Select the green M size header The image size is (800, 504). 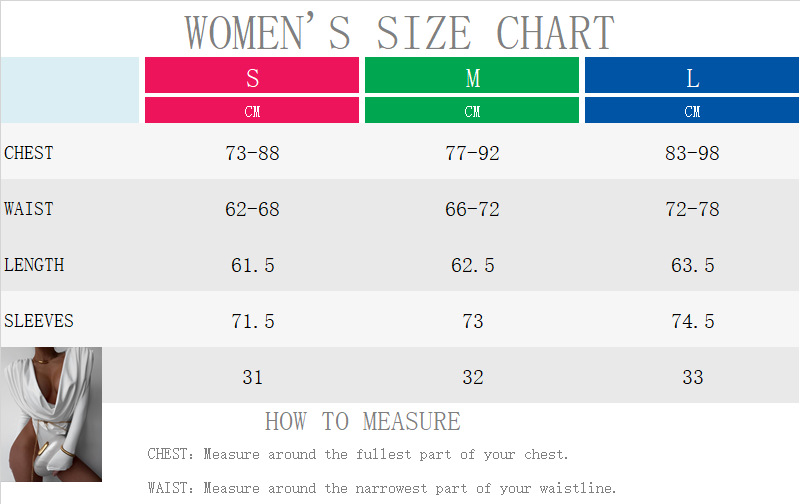[472, 77]
